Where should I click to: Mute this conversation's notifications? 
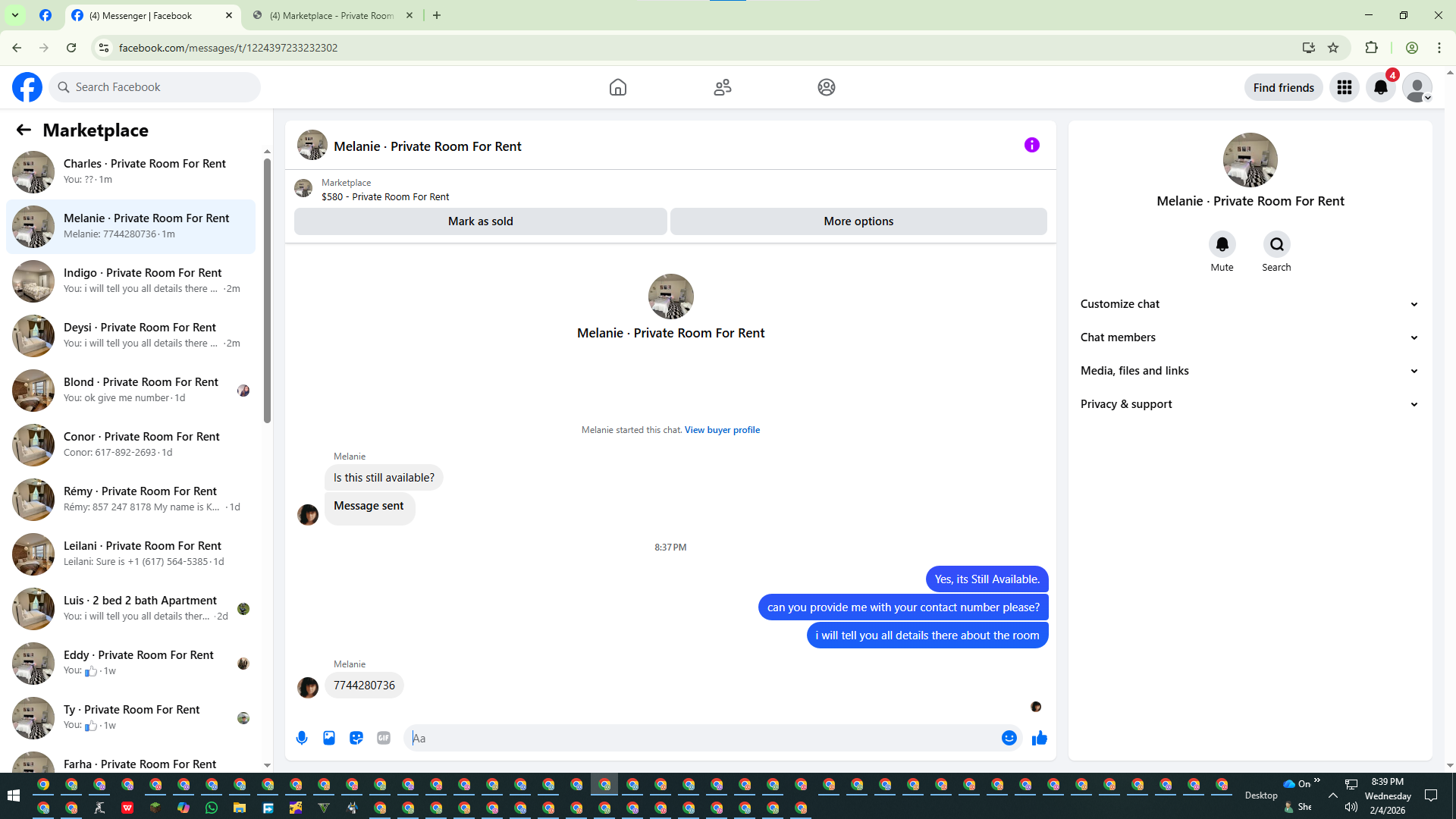[1222, 244]
